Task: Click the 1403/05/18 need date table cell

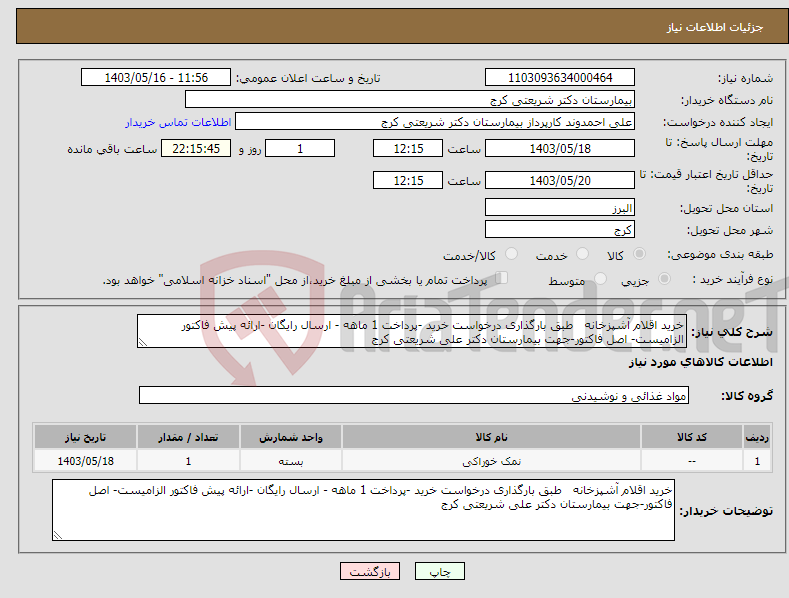Action: point(85,461)
